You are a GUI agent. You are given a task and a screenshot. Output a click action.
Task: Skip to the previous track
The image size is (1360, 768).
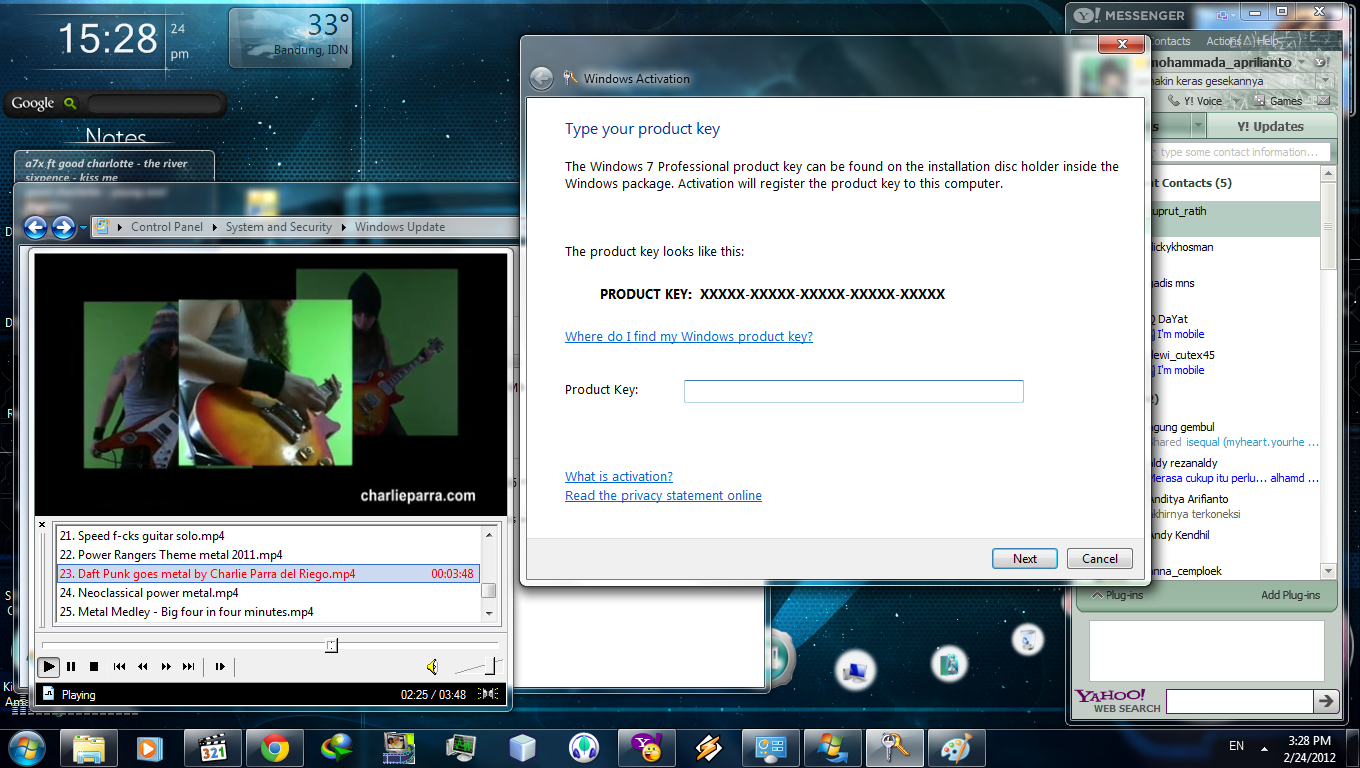tap(120, 666)
